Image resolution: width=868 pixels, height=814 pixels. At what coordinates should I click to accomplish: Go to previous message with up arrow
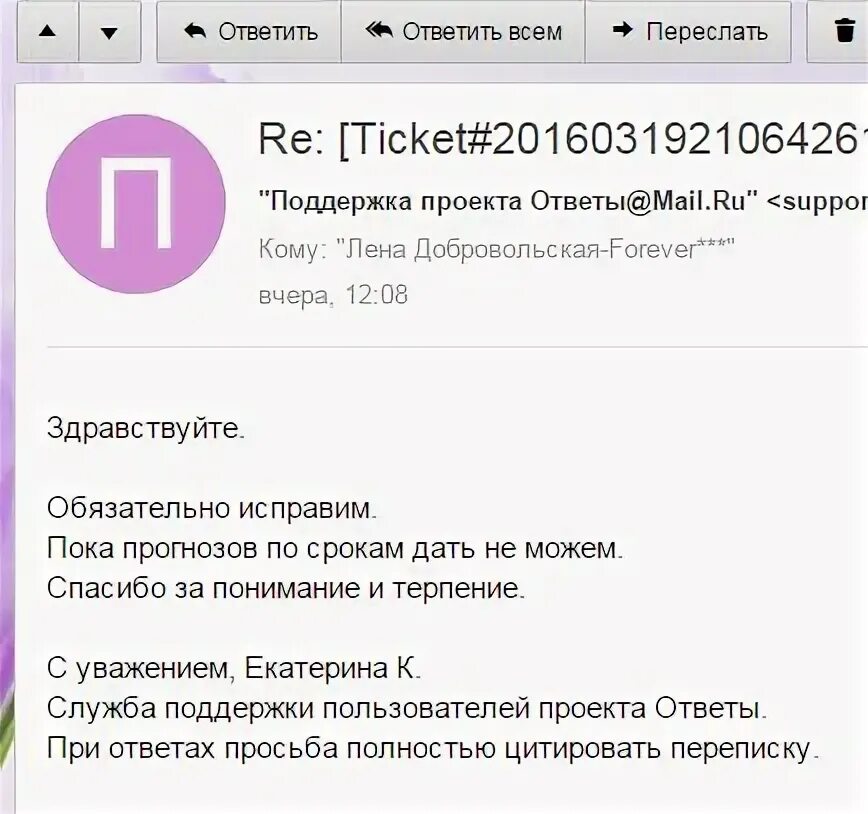coord(47,32)
